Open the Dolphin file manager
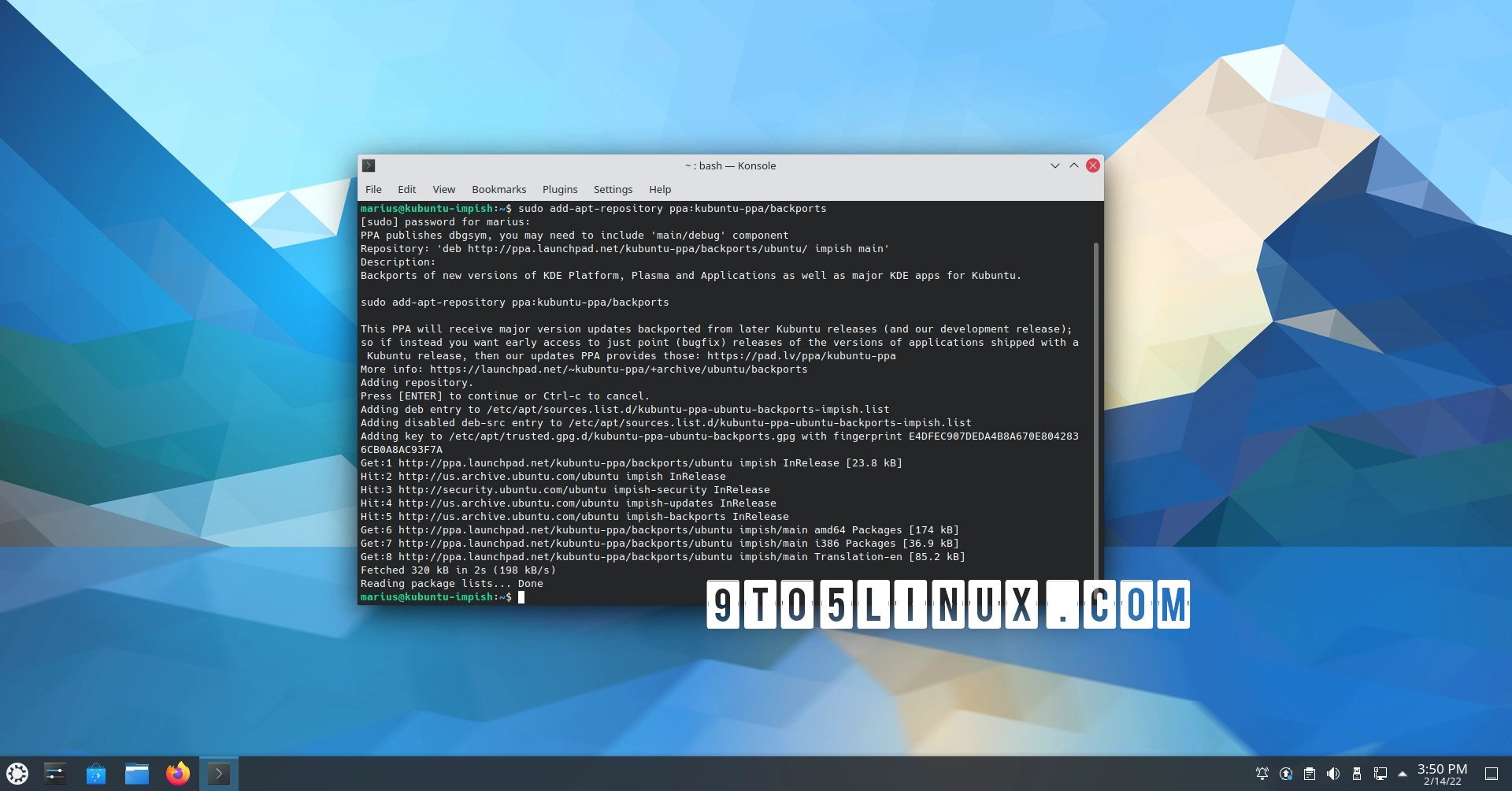This screenshot has height=791, width=1512. point(137,774)
